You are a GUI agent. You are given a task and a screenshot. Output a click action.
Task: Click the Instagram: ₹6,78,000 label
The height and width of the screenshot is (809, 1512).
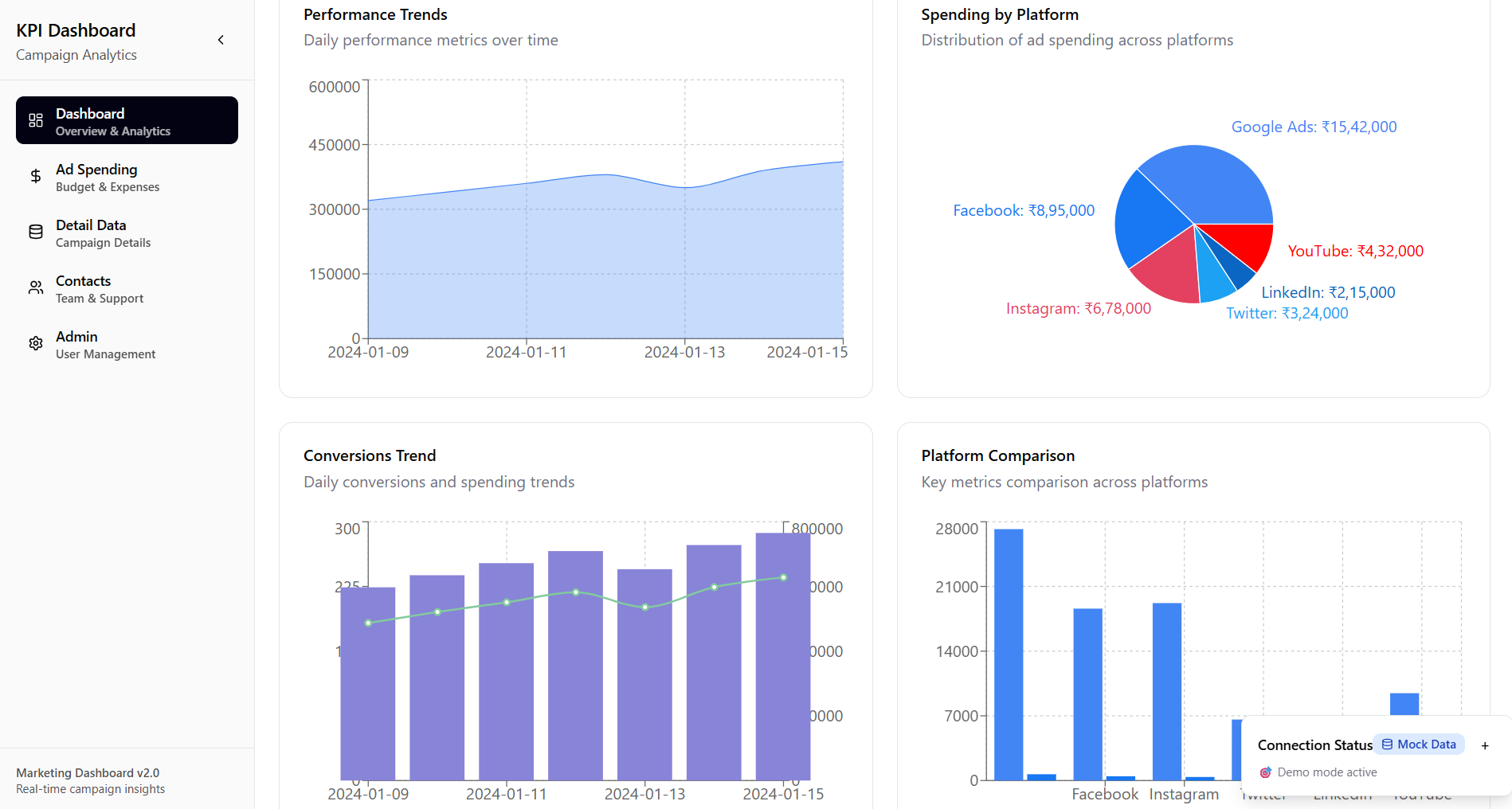click(1078, 308)
